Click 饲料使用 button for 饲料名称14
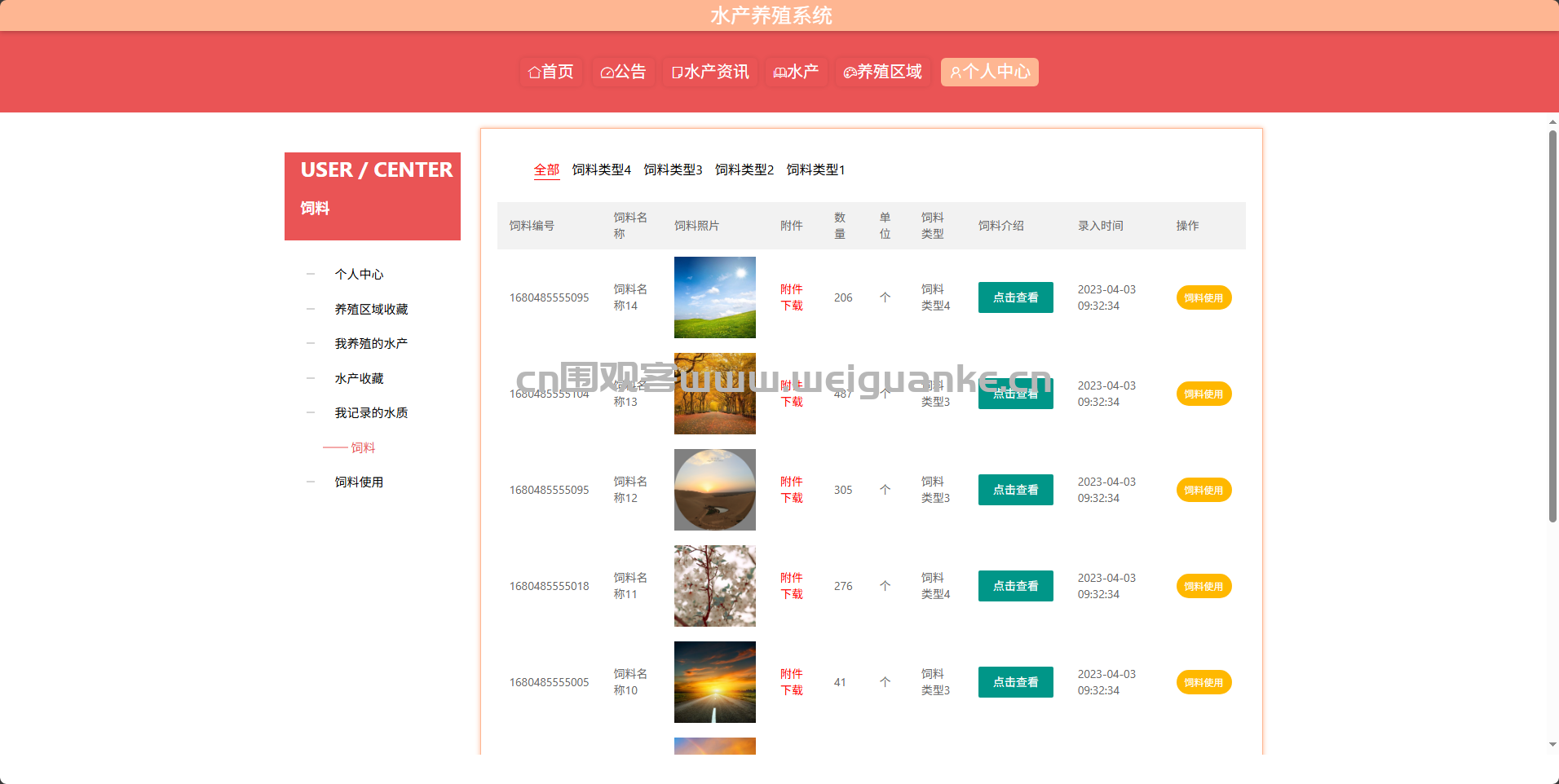Viewport: 1559px width, 784px height. tap(1203, 297)
